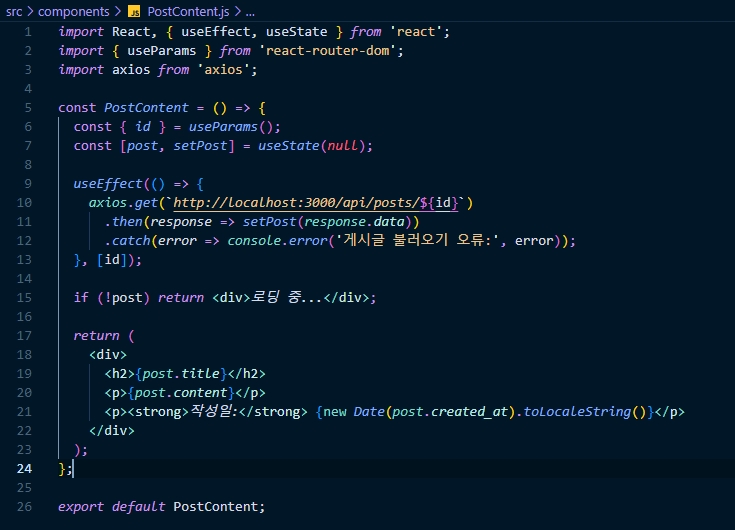
Task: Click active line number 24
Action: 24,469
